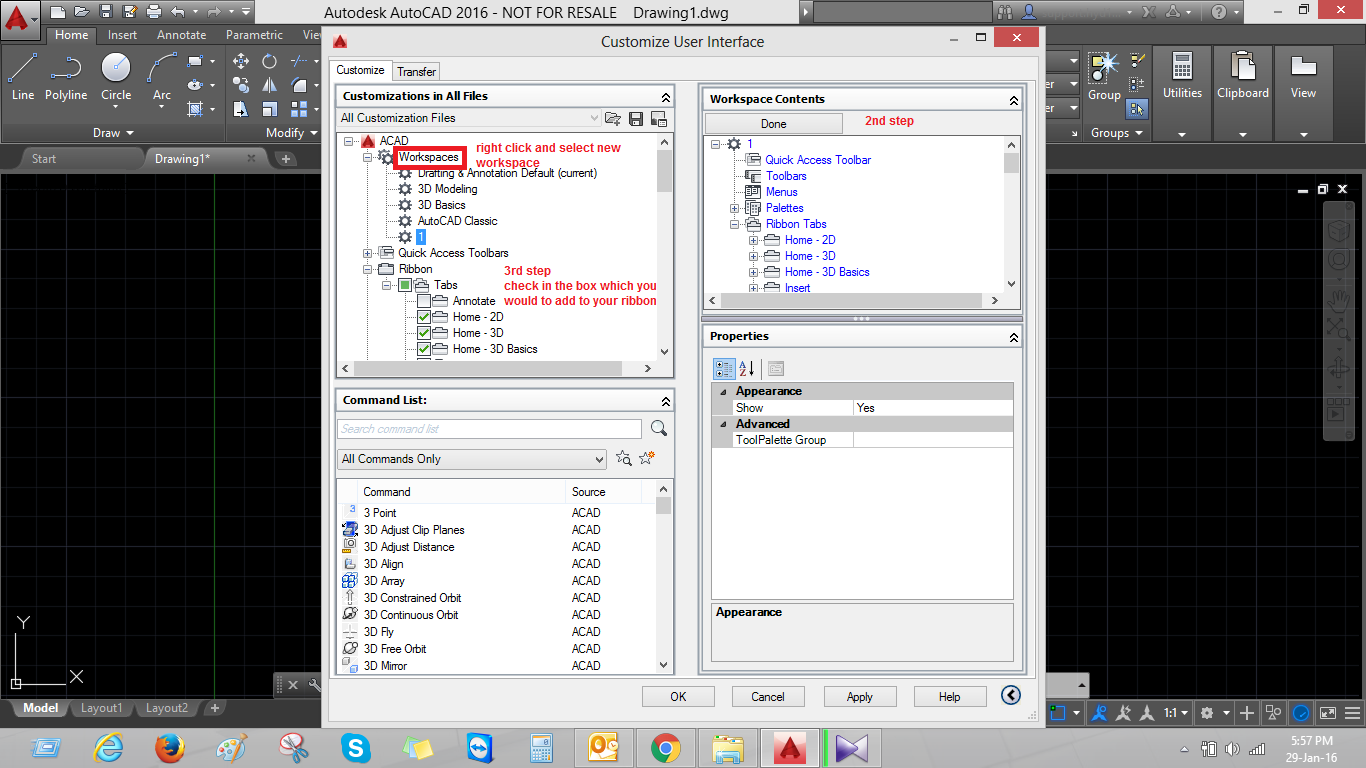Viewport: 1366px width, 768px height.
Task: Check the Annotate tab checkbox
Action: point(424,301)
